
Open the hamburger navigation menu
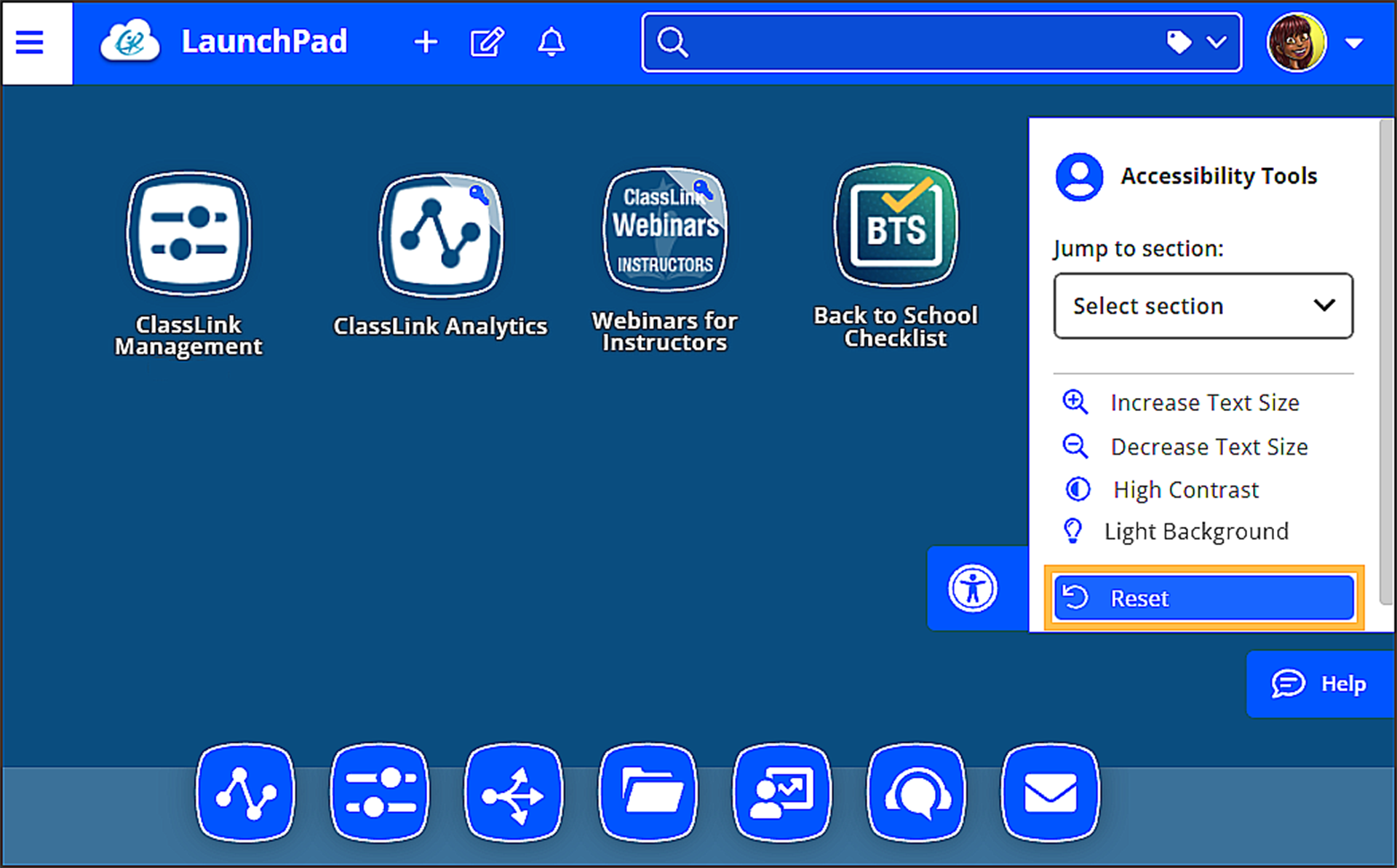pos(29,42)
